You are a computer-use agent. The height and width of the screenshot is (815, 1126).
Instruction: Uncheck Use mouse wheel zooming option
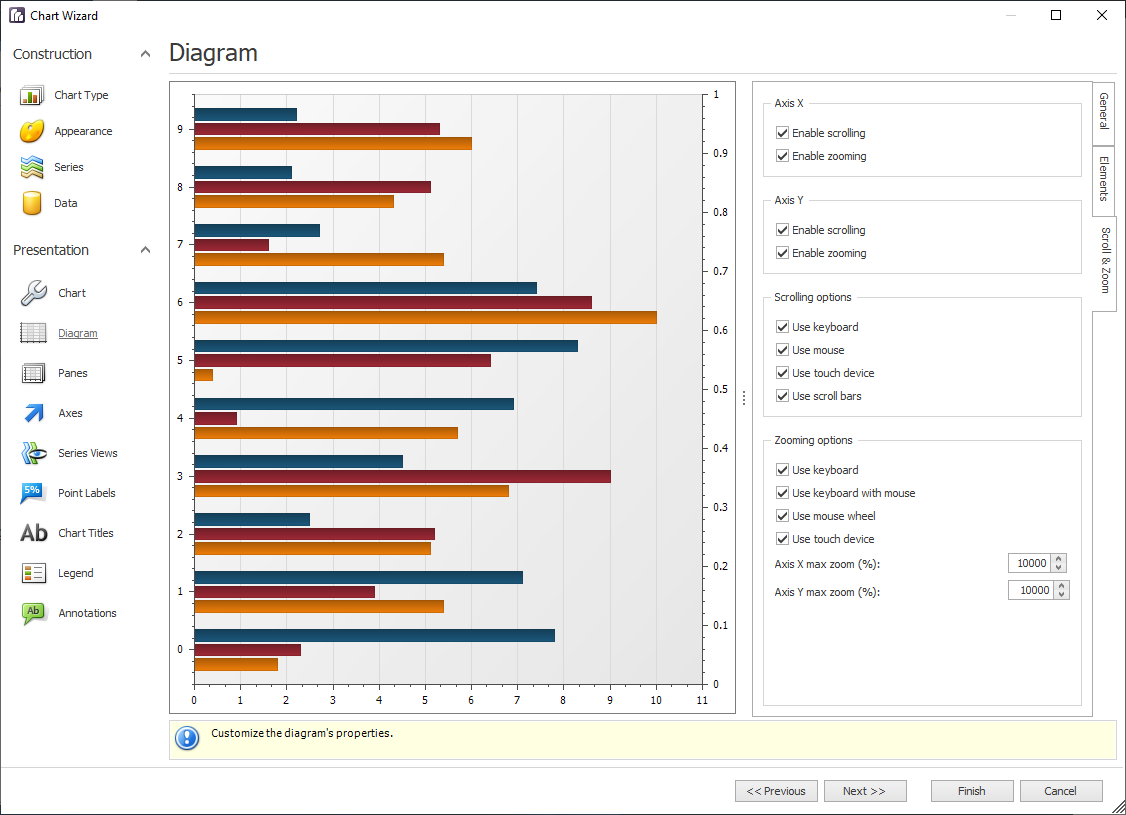click(x=782, y=515)
